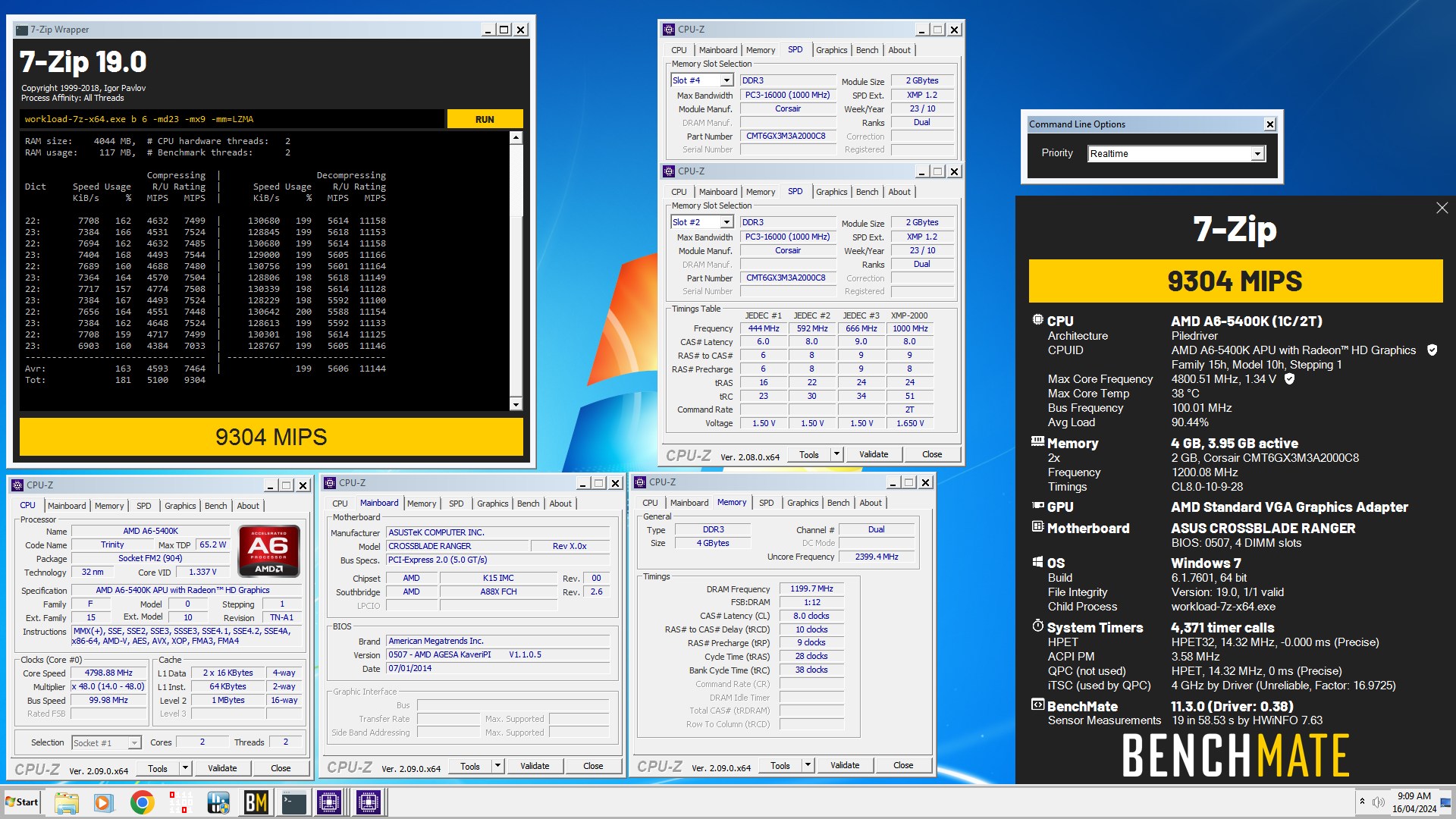The width and height of the screenshot is (1456, 819).
Task: Click the 7-Zip console scroll up arrow
Action: pyautogui.click(x=516, y=138)
